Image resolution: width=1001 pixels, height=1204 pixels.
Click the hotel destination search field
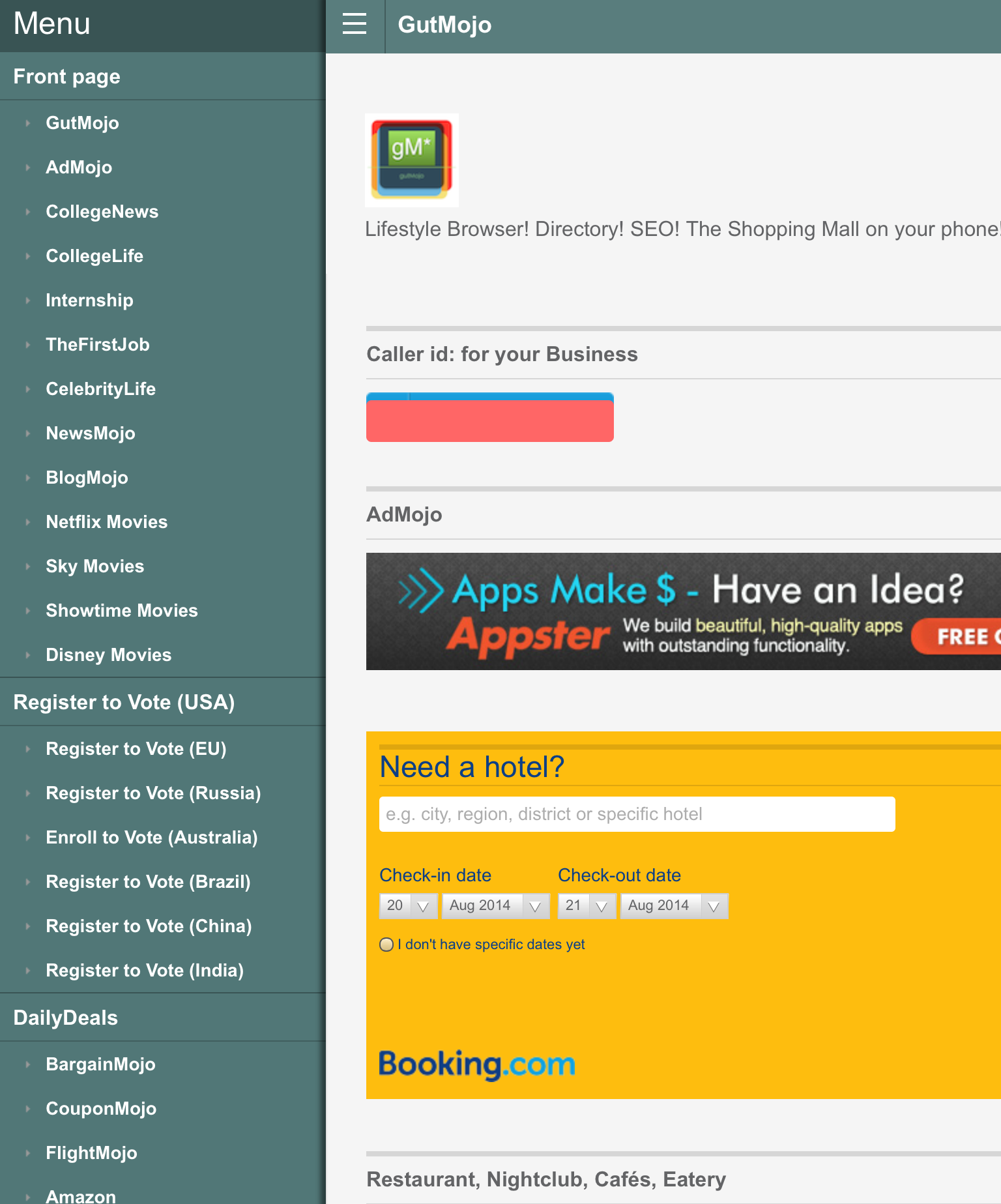(637, 814)
